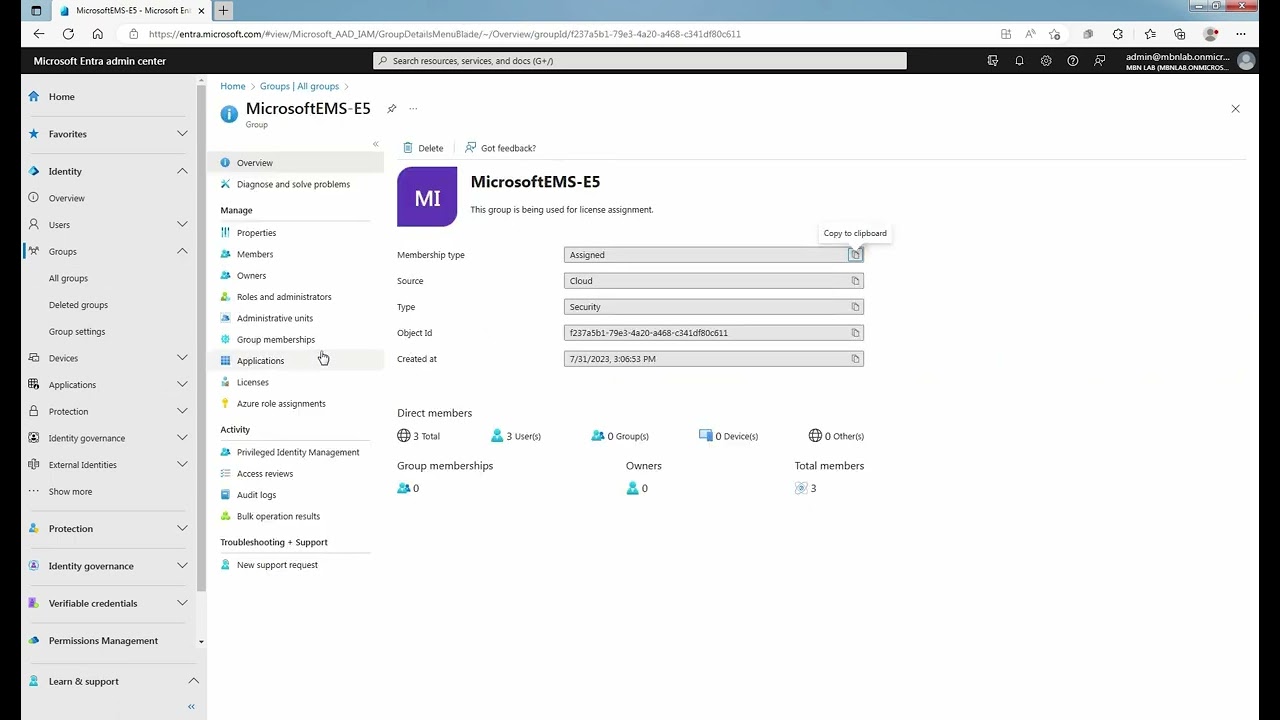Viewport: 1280px width, 720px height.
Task: Open Diagnose and solve problems
Action: 295,184
